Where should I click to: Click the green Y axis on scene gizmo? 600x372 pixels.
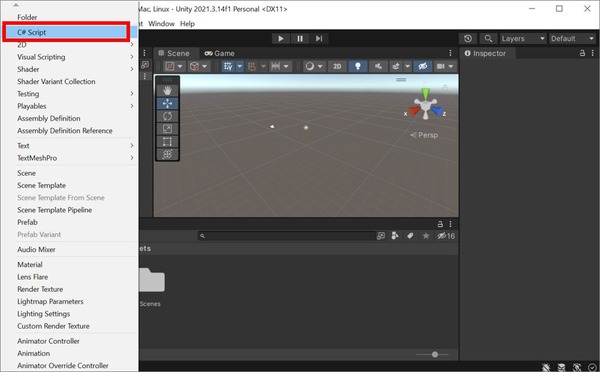[x=426, y=93]
